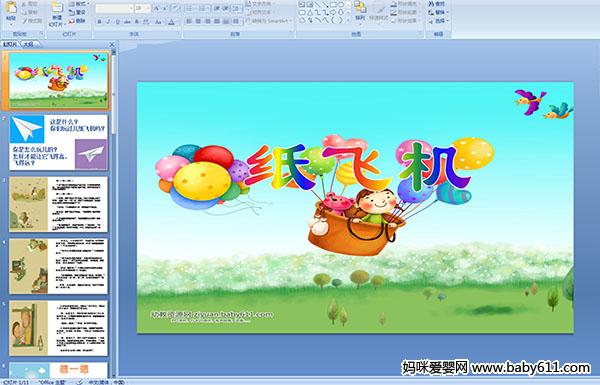The height and width of the screenshot is (385, 600).
Task: Toggle Bold formatting button
Action: click(x=99, y=22)
